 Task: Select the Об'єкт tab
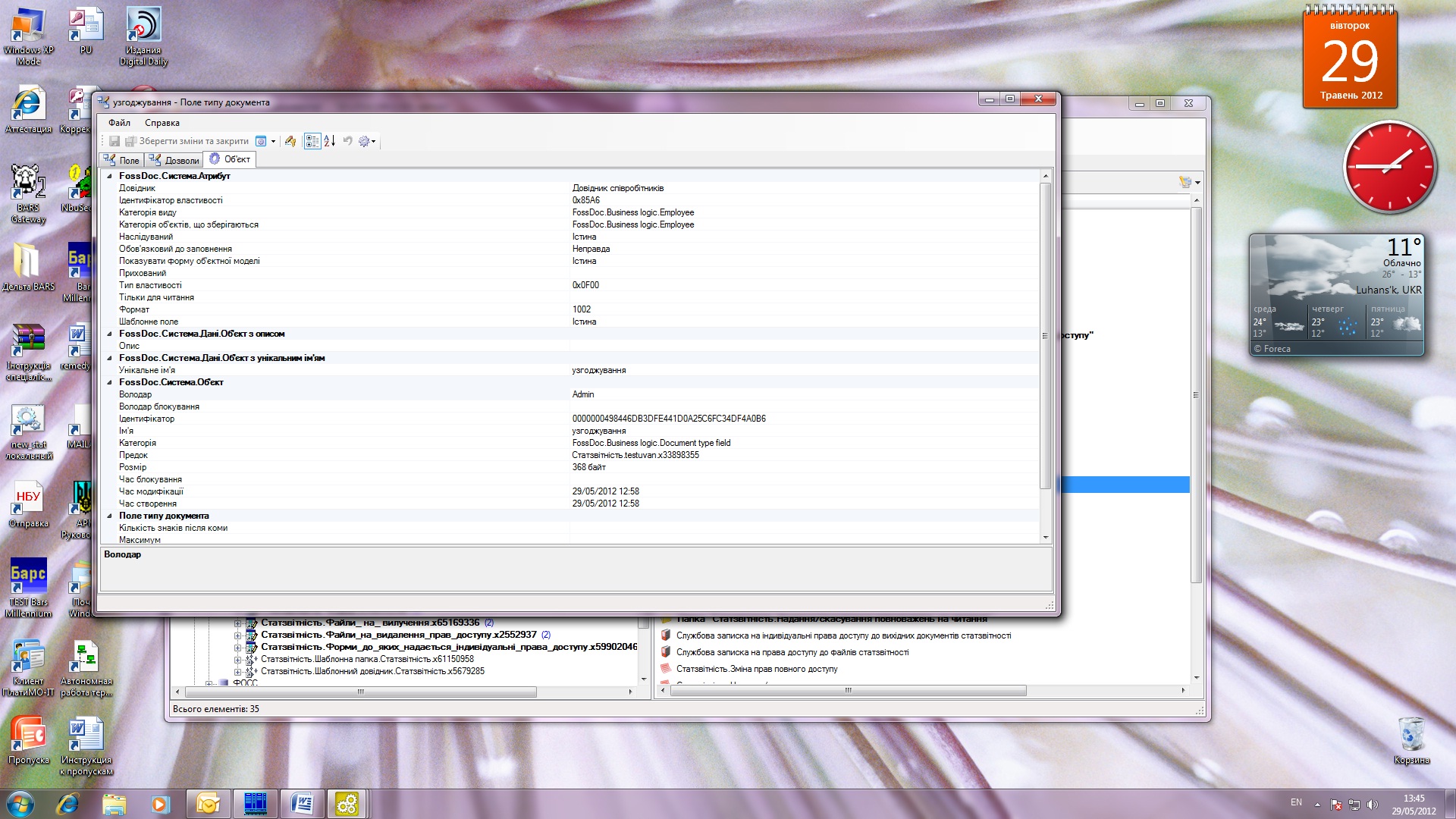coord(230,159)
